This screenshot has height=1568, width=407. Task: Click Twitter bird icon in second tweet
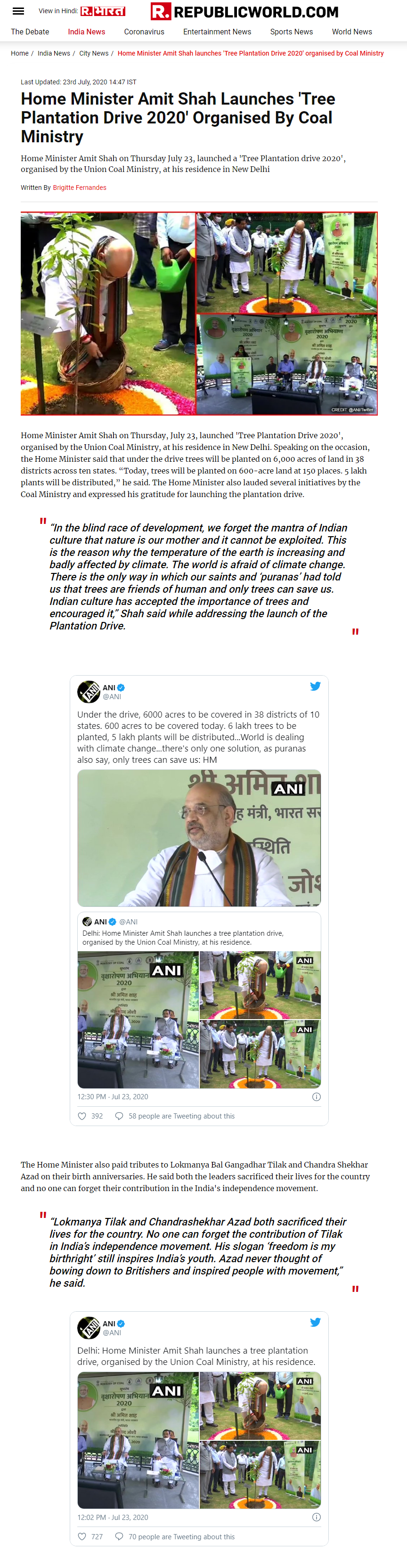[315, 1322]
